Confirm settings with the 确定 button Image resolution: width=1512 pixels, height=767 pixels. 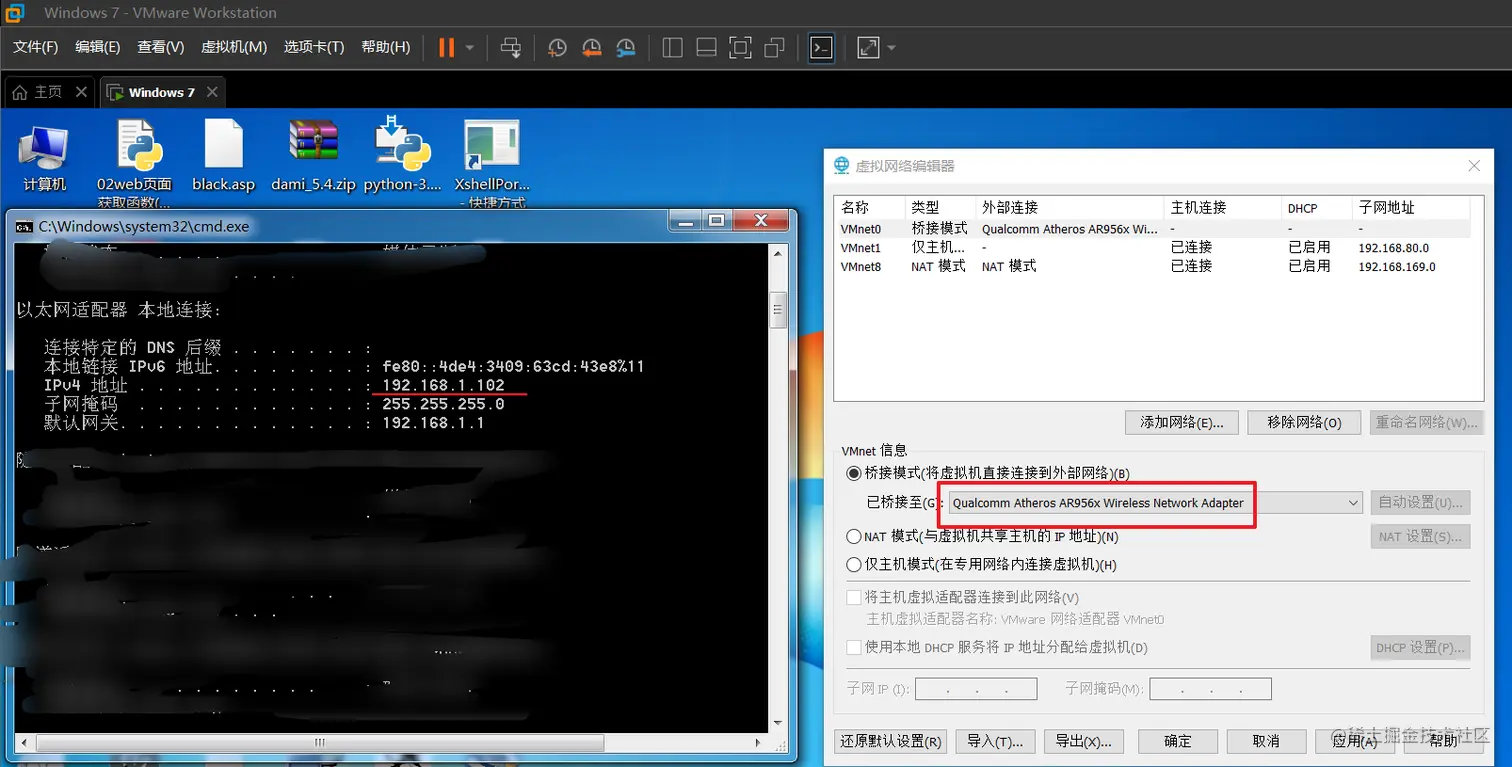[1177, 741]
